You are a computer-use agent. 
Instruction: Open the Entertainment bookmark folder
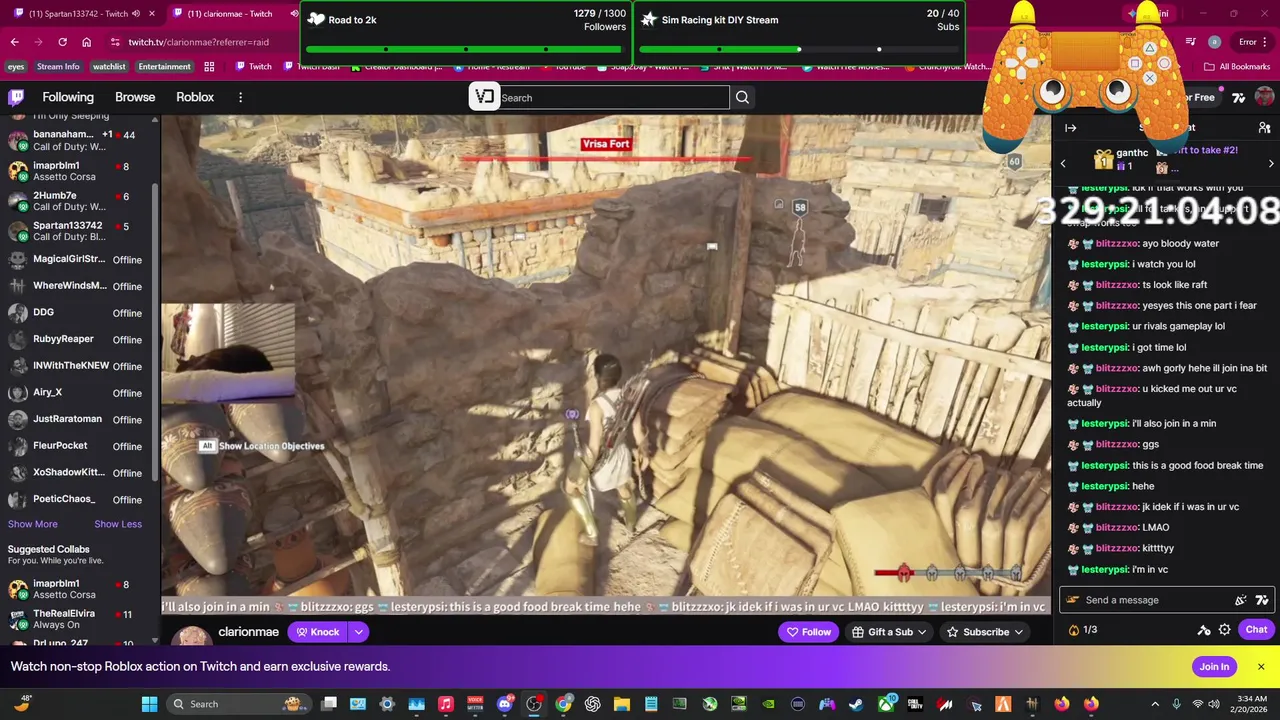tap(164, 67)
